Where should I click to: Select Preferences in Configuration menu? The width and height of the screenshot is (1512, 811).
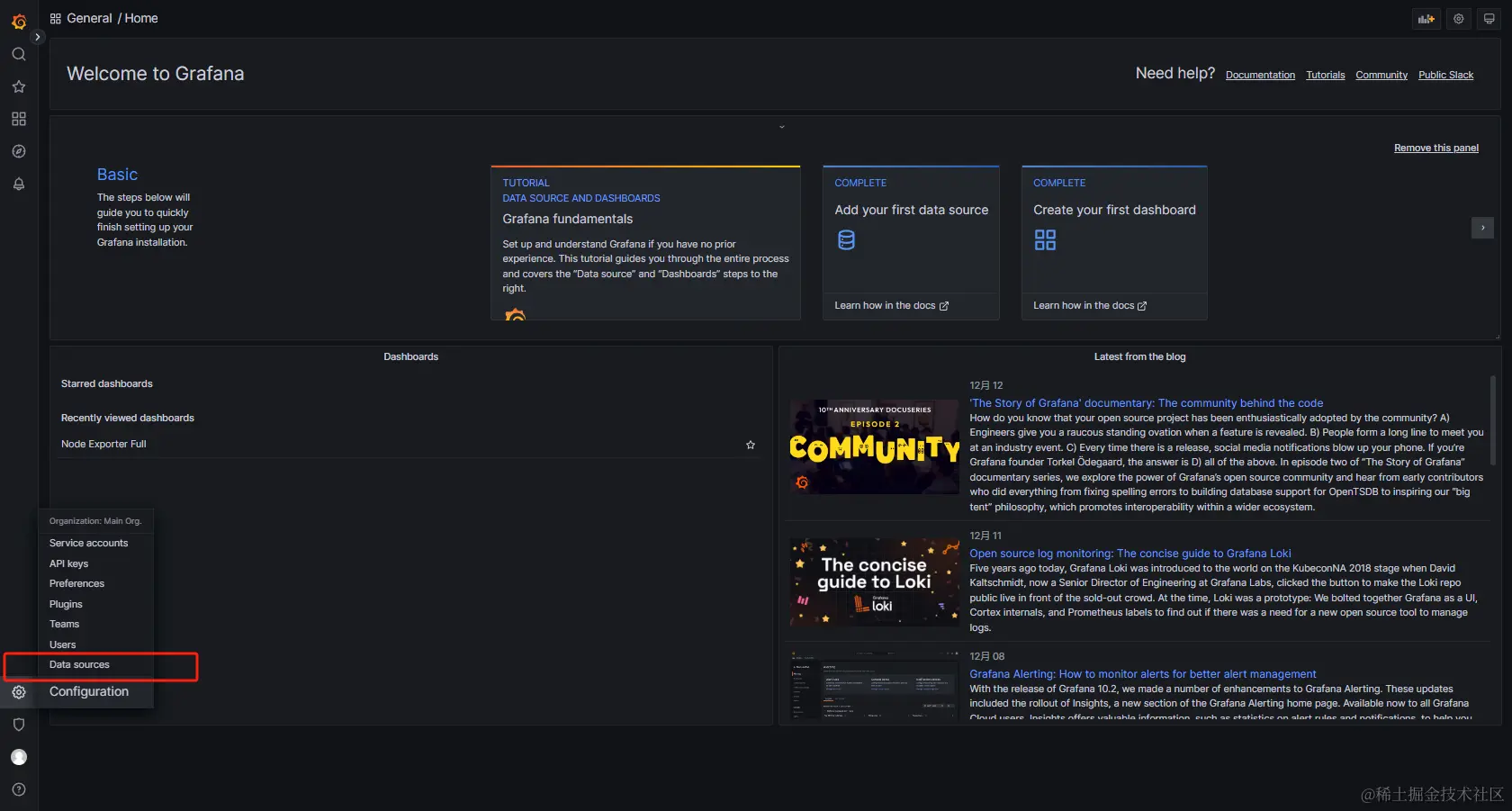click(76, 584)
